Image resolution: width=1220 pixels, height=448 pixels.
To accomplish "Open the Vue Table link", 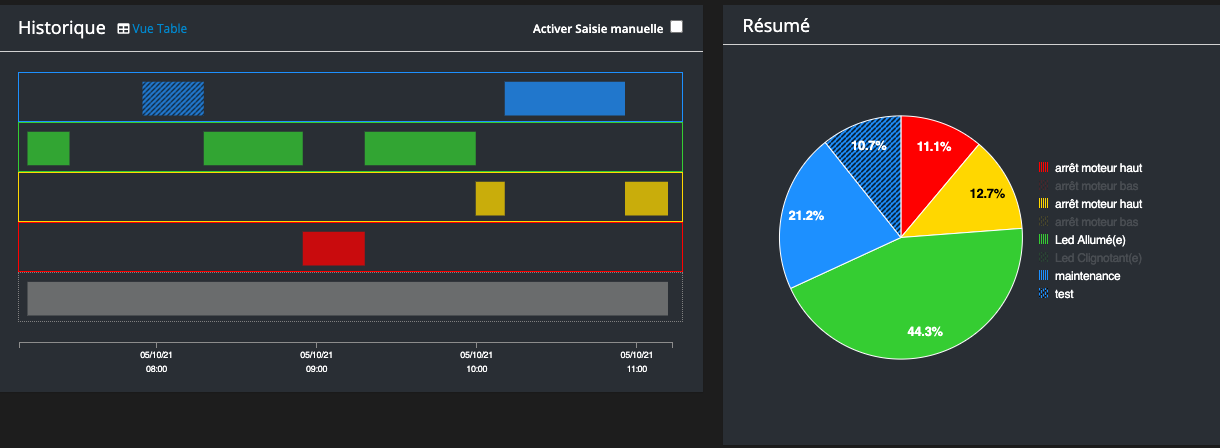I will tap(160, 29).
